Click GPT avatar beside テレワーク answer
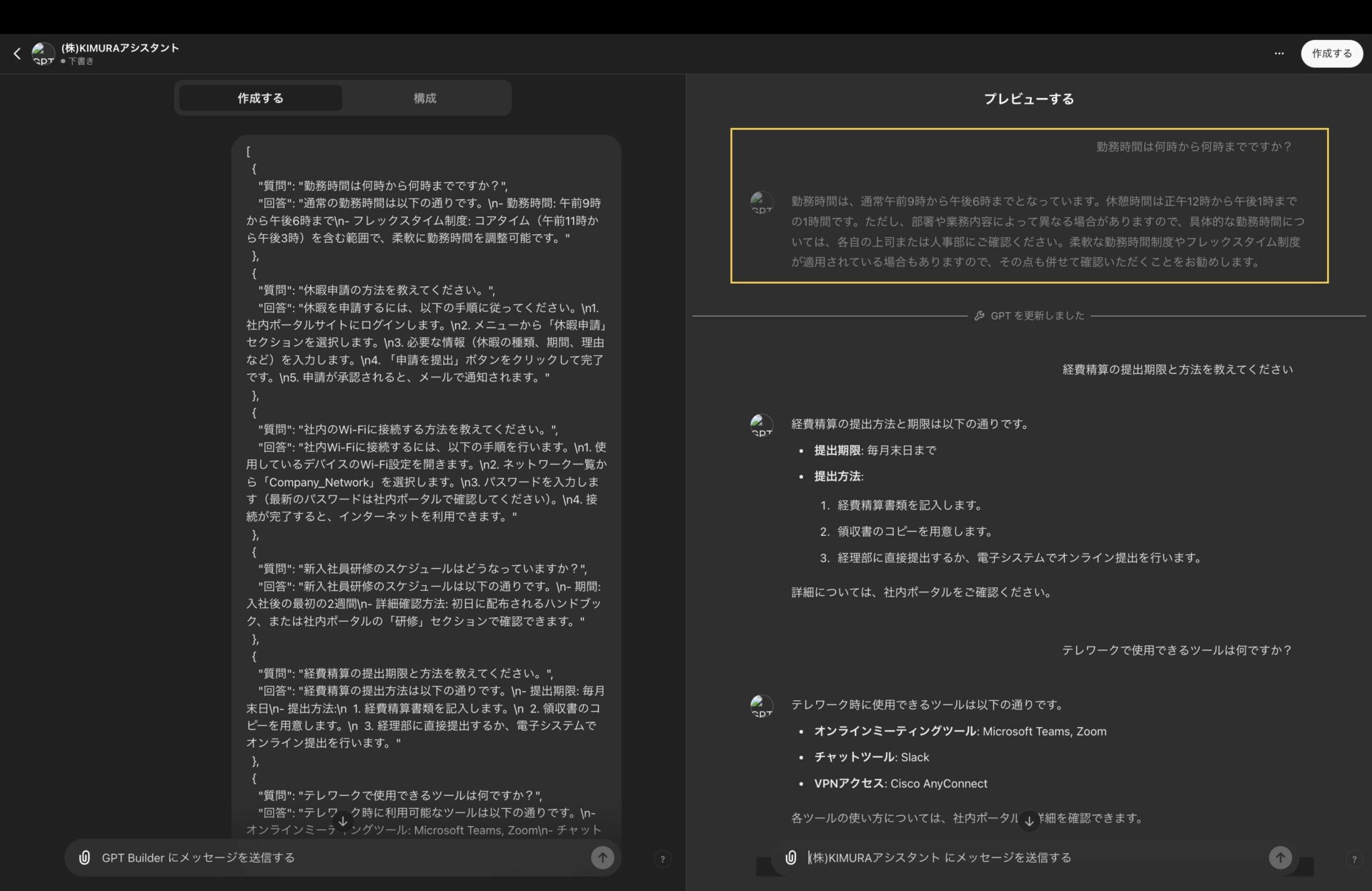 point(762,706)
